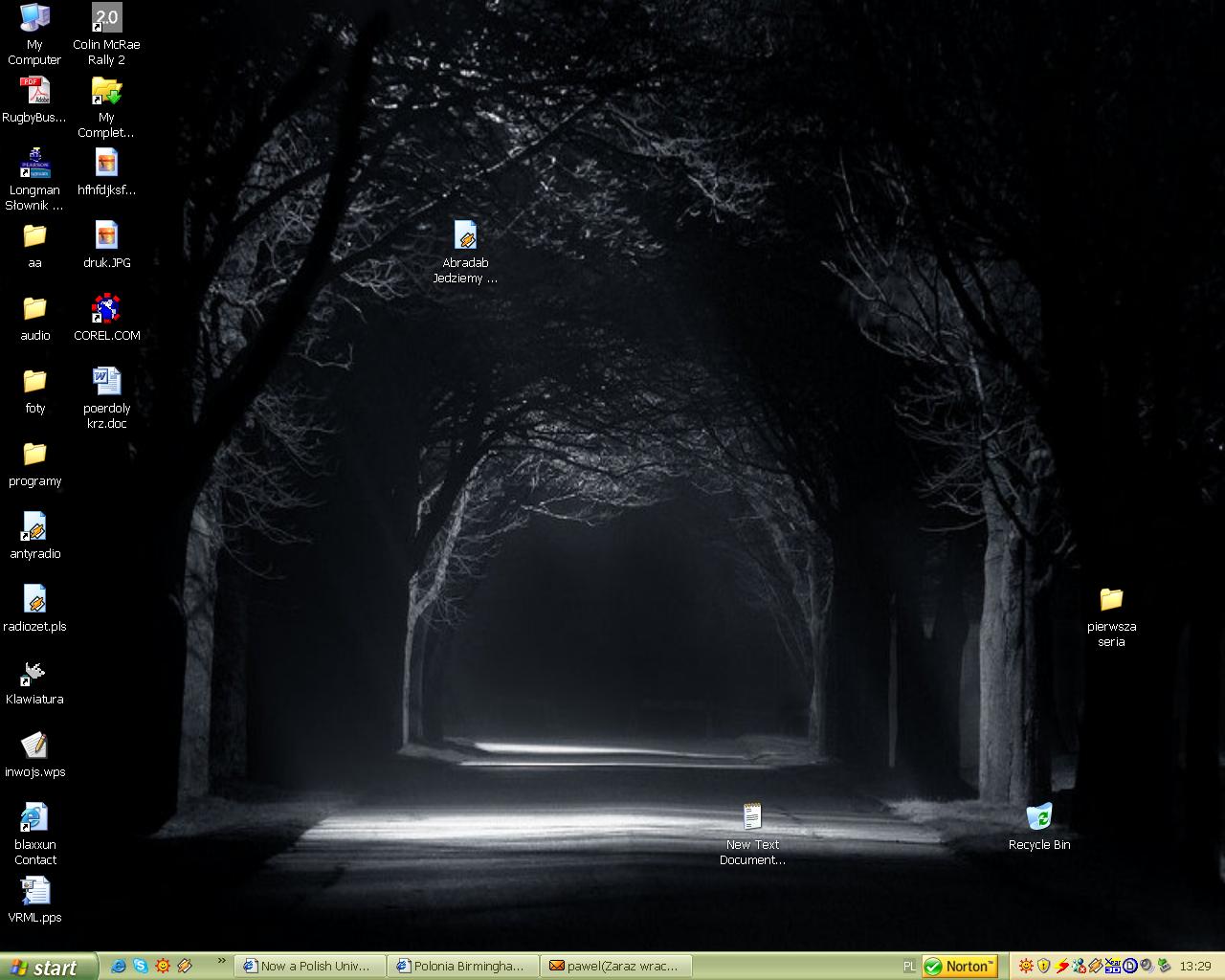Open the VRML.pps presentation file
Screen dimensions: 1225x980
click(34, 892)
